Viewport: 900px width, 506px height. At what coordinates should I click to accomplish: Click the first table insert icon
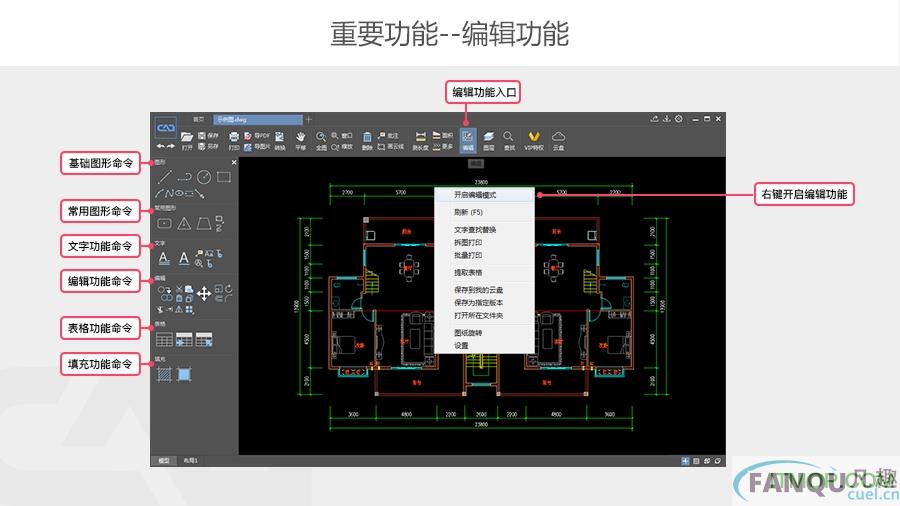165,339
